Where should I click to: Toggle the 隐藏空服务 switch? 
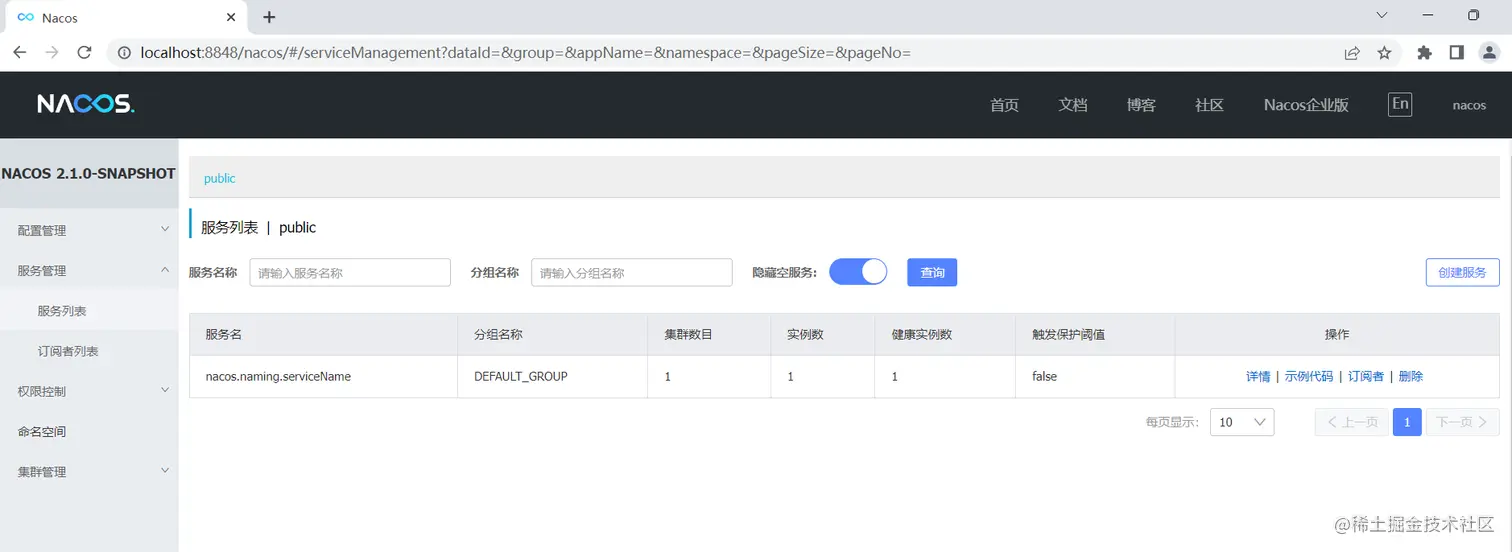click(858, 272)
